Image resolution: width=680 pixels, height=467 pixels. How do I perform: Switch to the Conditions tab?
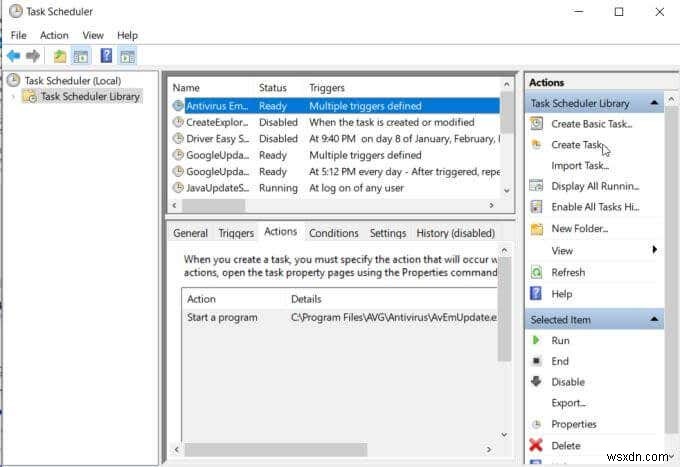coord(333,233)
